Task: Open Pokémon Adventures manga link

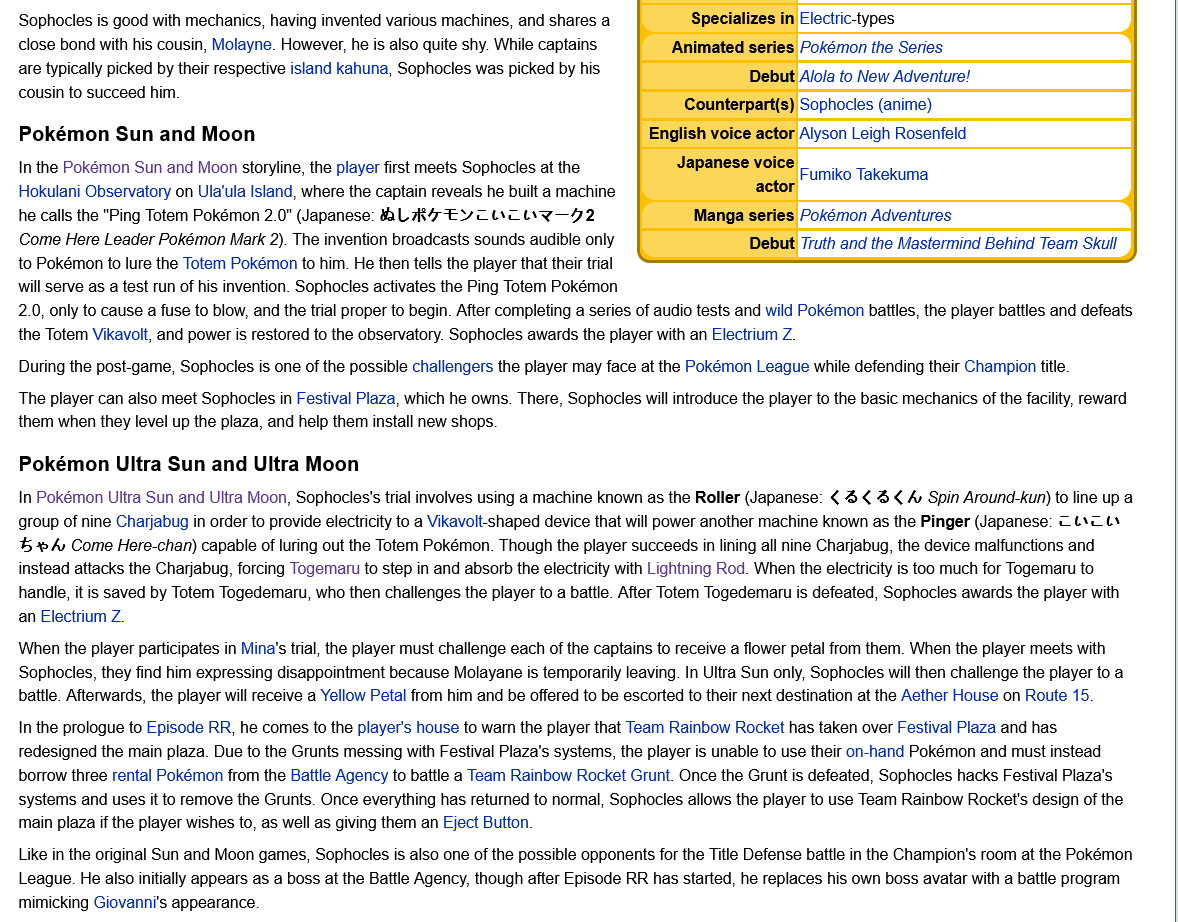Action: coord(875,216)
